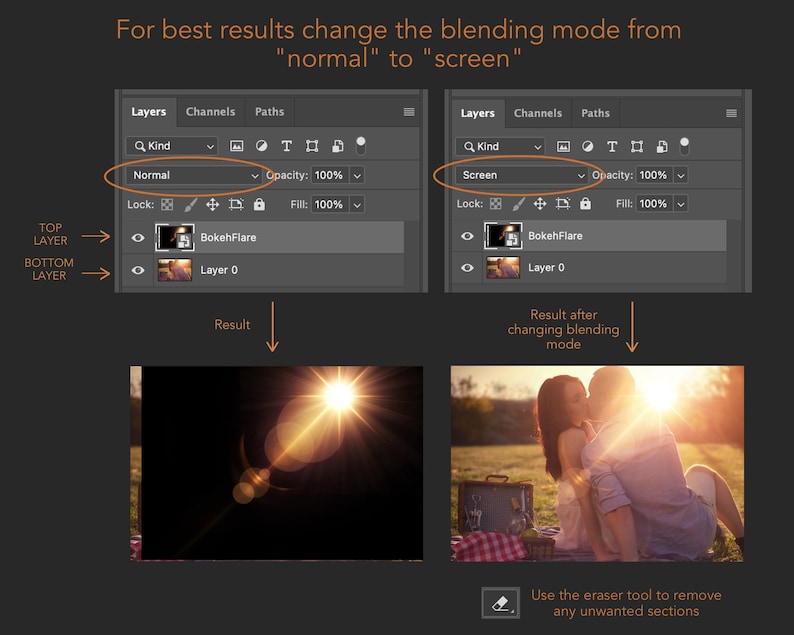Lock transparent pixels in left panel
Viewport: 794px width, 635px height.
point(167,205)
